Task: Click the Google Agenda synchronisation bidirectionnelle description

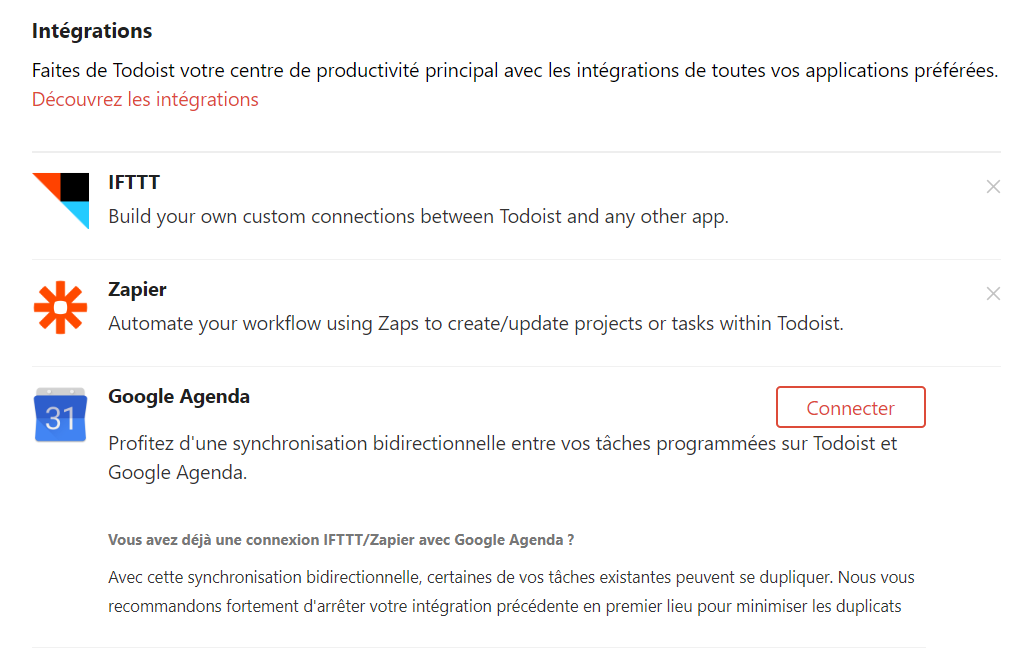Action: point(503,458)
